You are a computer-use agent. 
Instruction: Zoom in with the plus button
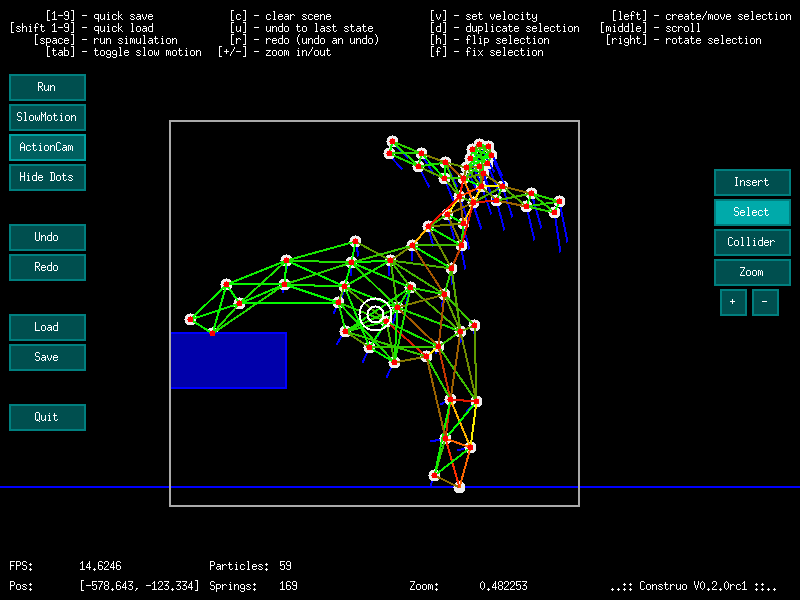coord(733,302)
